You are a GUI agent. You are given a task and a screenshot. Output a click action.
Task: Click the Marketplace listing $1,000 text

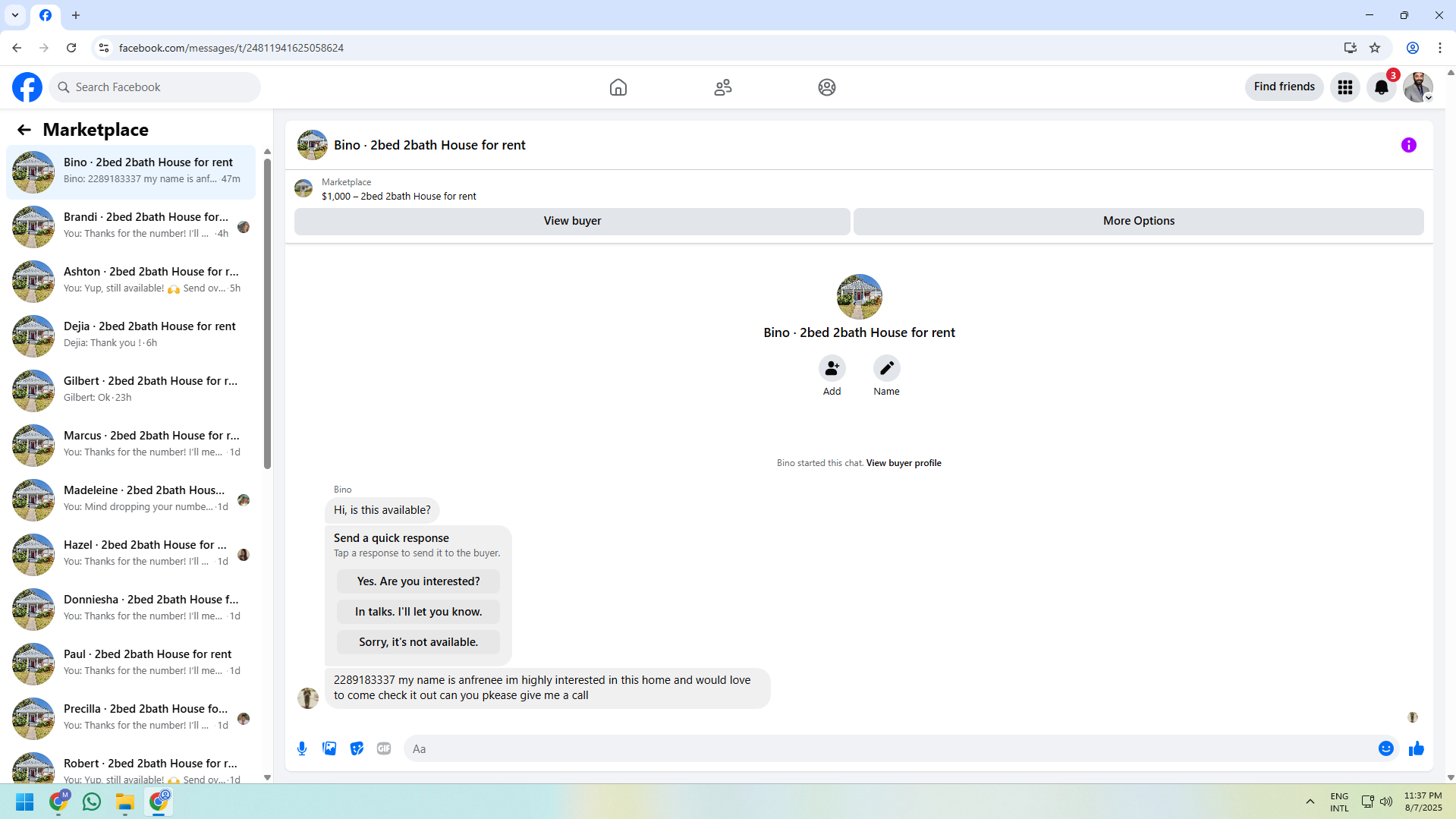pyautogui.click(x=399, y=197)
